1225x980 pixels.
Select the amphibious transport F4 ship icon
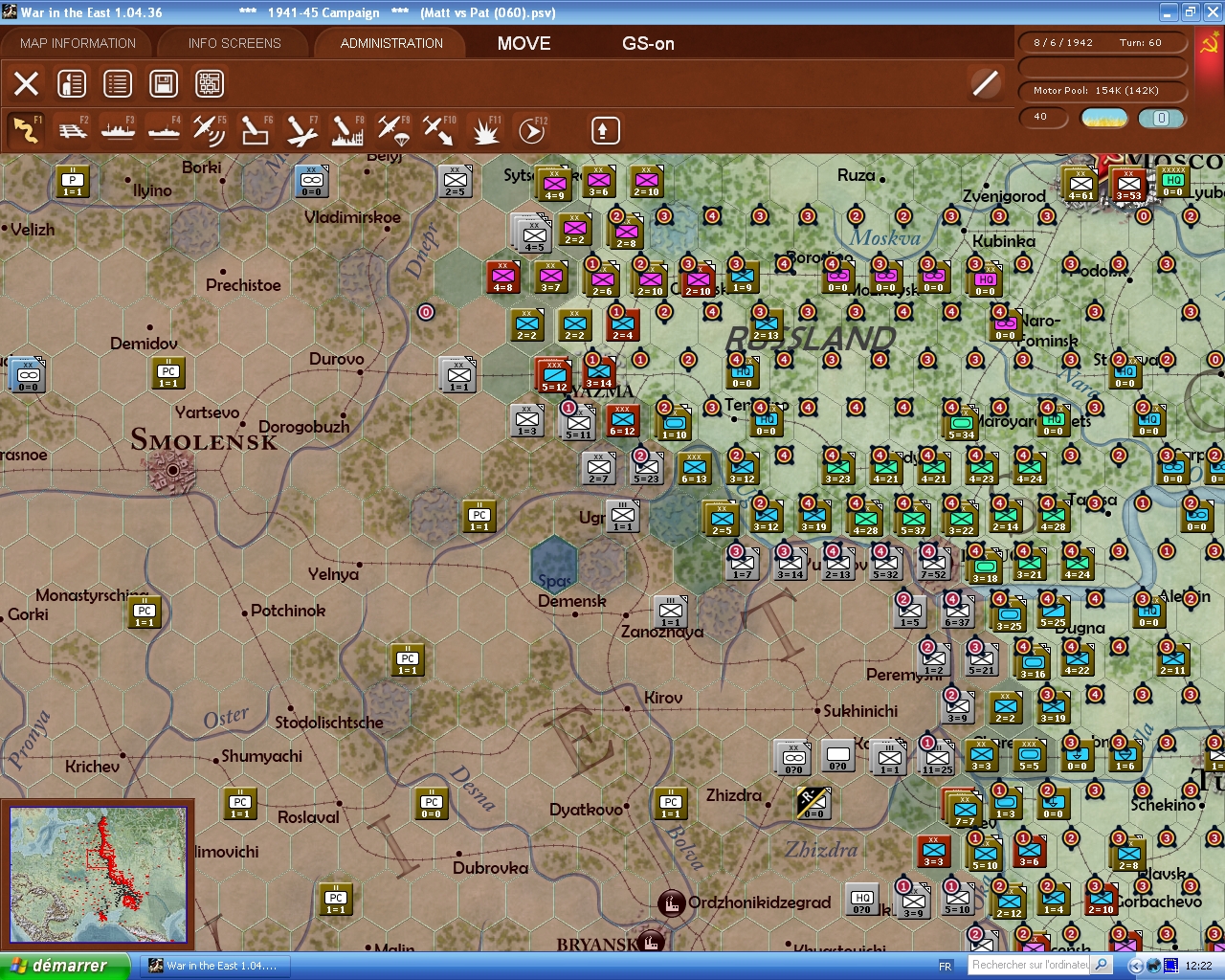165,130
